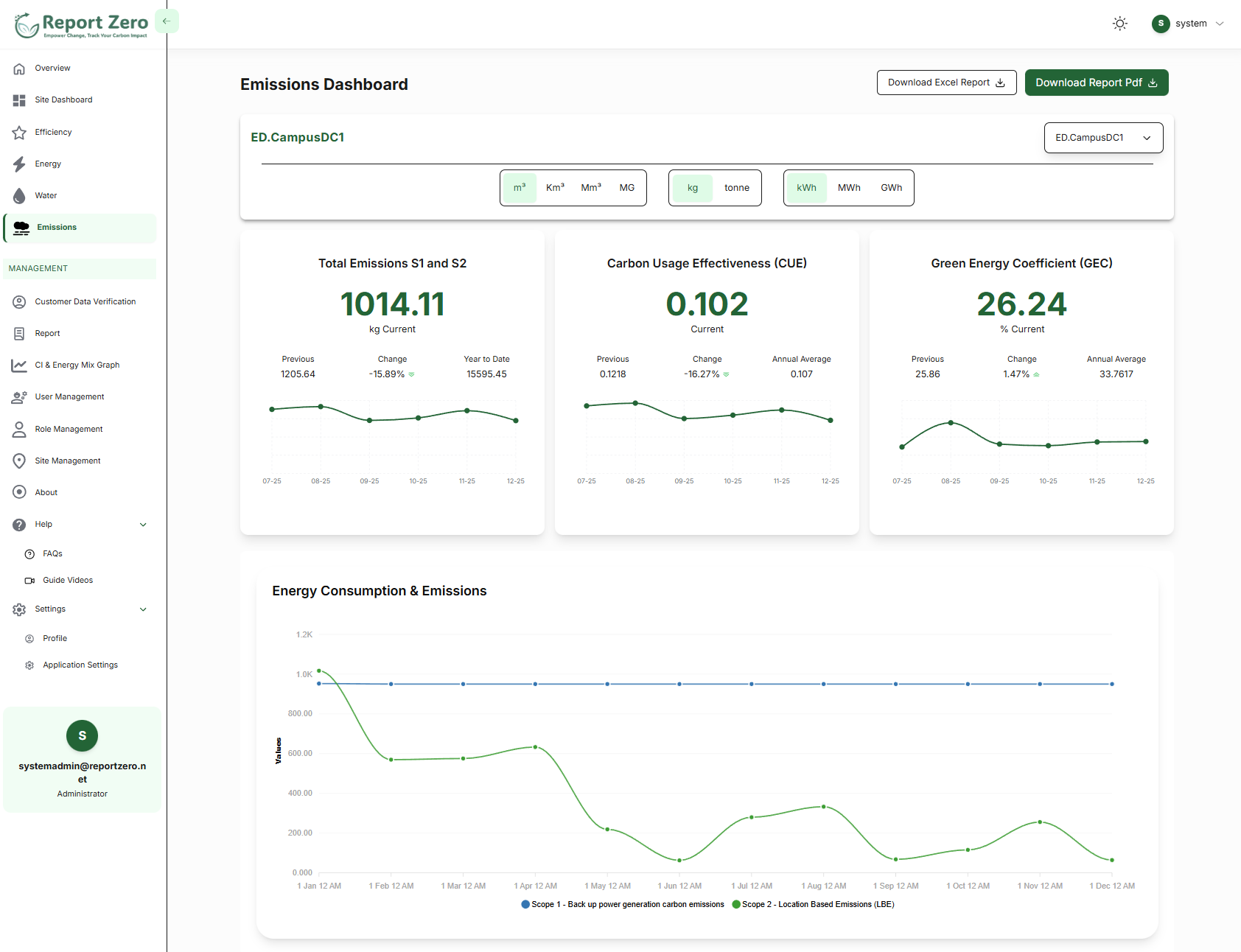This screenshot has height=952, width=1241.
Task: Click the Overview home icon
Action: [19, 69]
